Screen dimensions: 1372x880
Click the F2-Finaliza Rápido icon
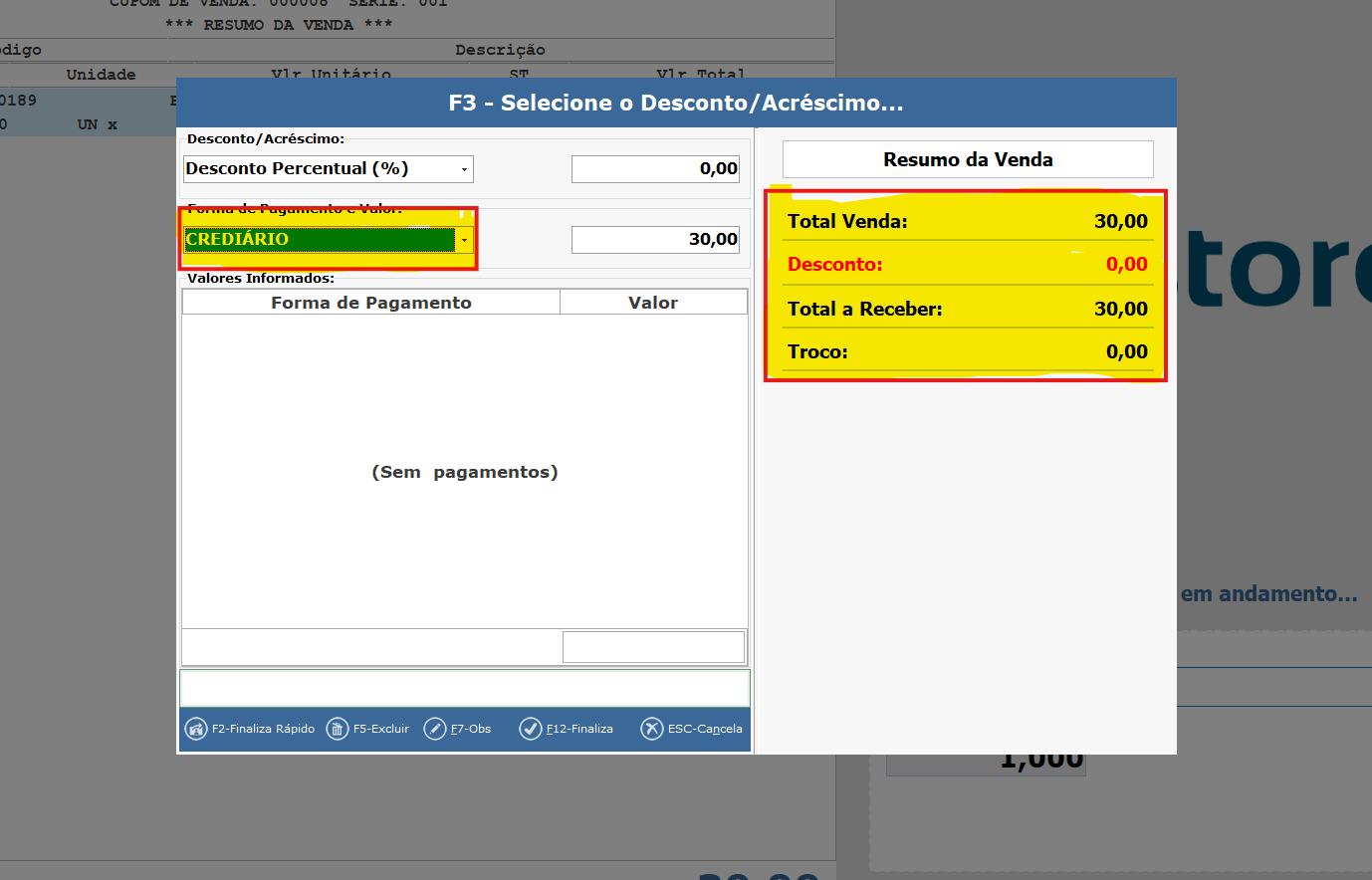196,729
